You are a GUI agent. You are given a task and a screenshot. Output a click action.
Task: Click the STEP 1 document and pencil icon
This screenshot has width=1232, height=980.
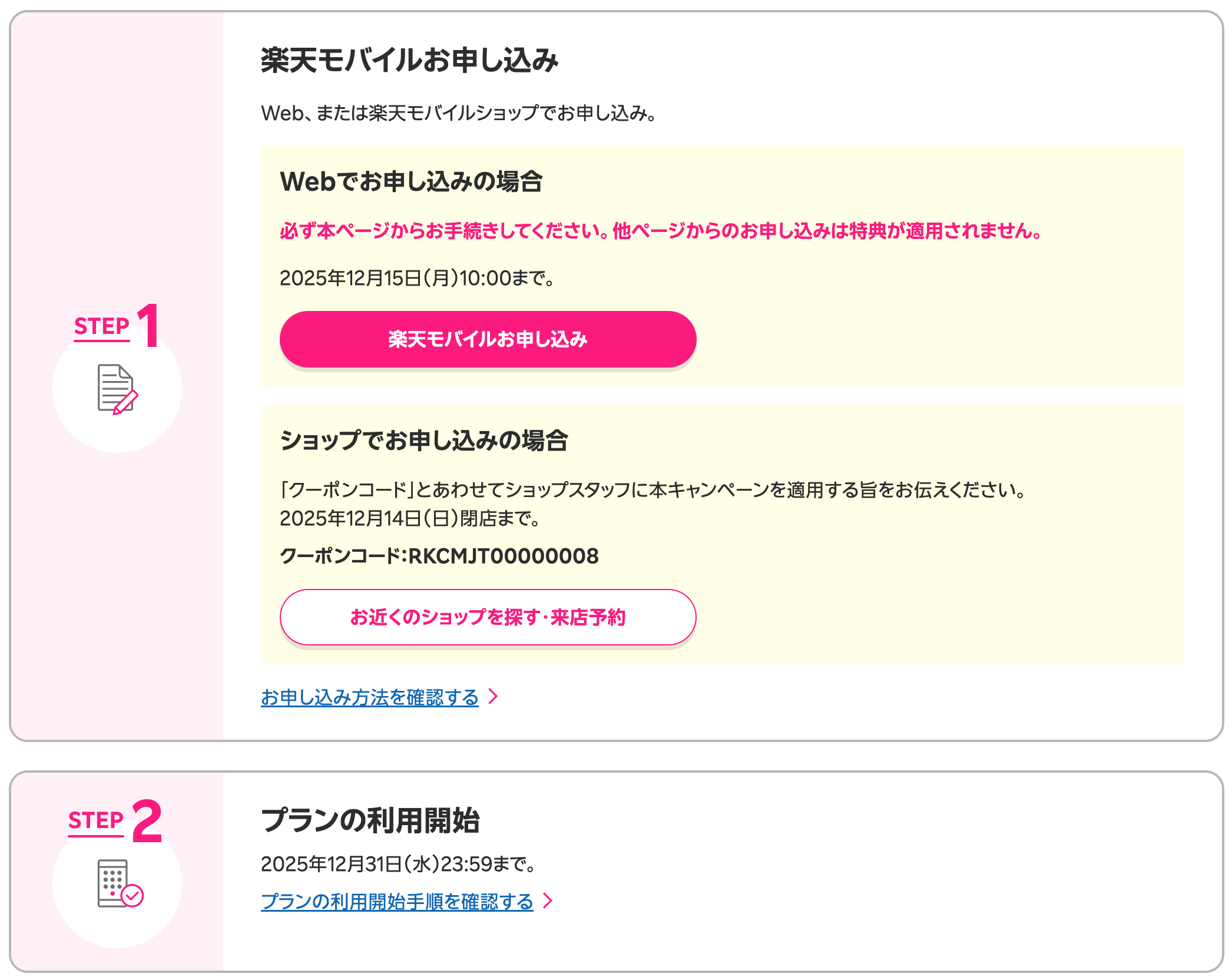pyautogui.click(x=117, y=389)
